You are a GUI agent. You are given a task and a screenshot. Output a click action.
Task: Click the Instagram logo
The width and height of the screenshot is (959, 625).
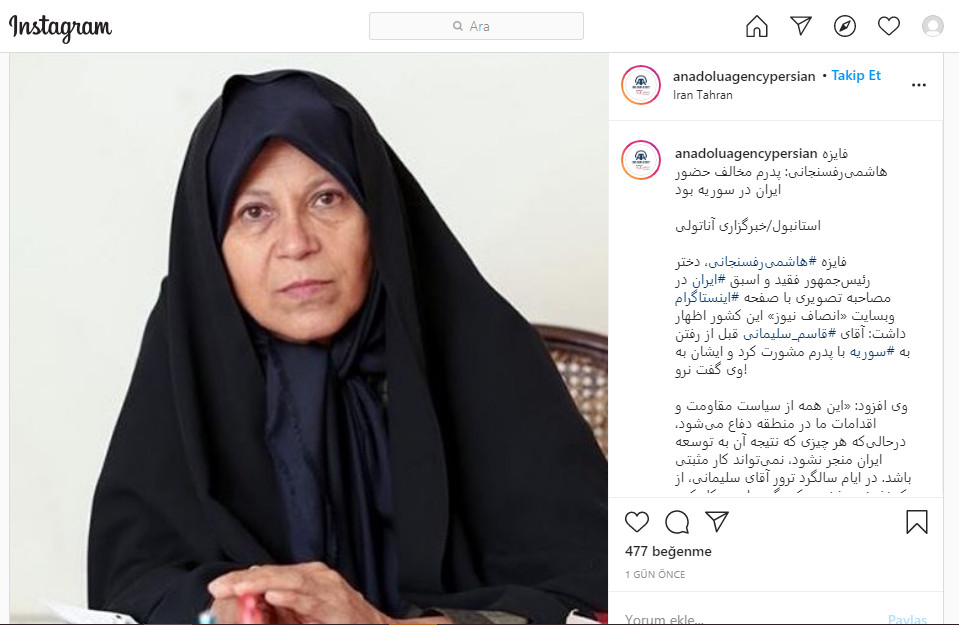60,28
